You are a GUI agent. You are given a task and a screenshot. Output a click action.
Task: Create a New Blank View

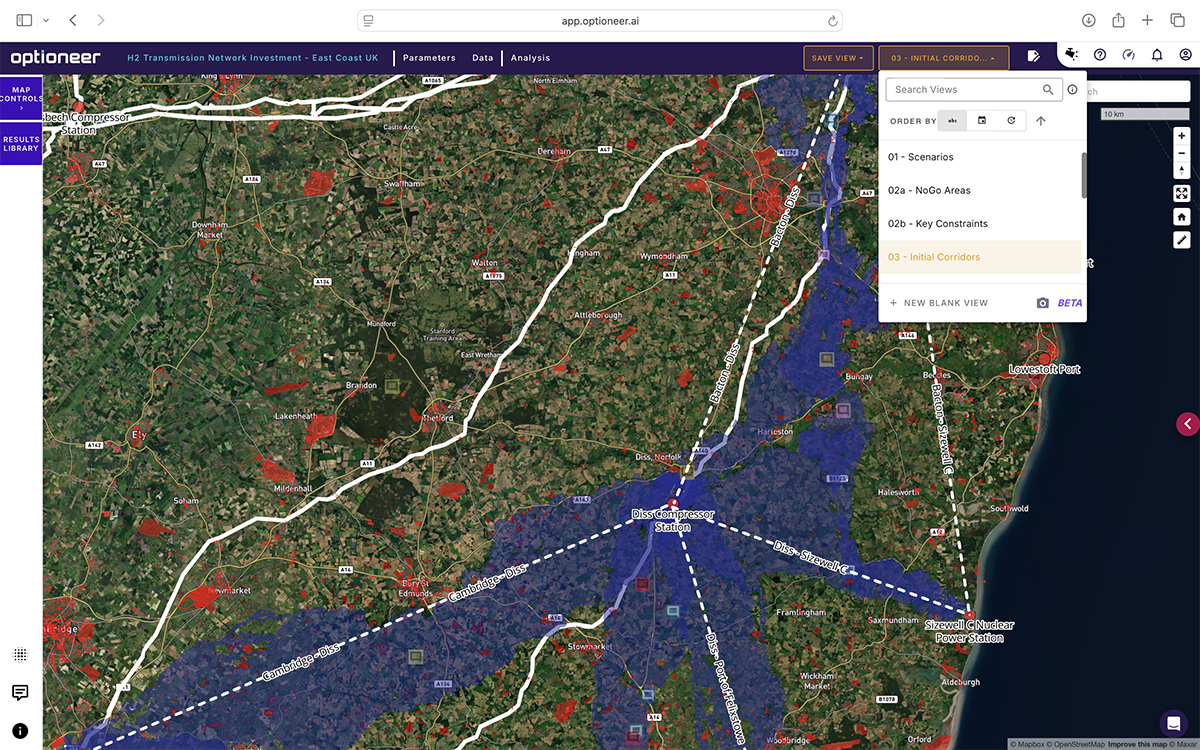(x=938, y=303)
